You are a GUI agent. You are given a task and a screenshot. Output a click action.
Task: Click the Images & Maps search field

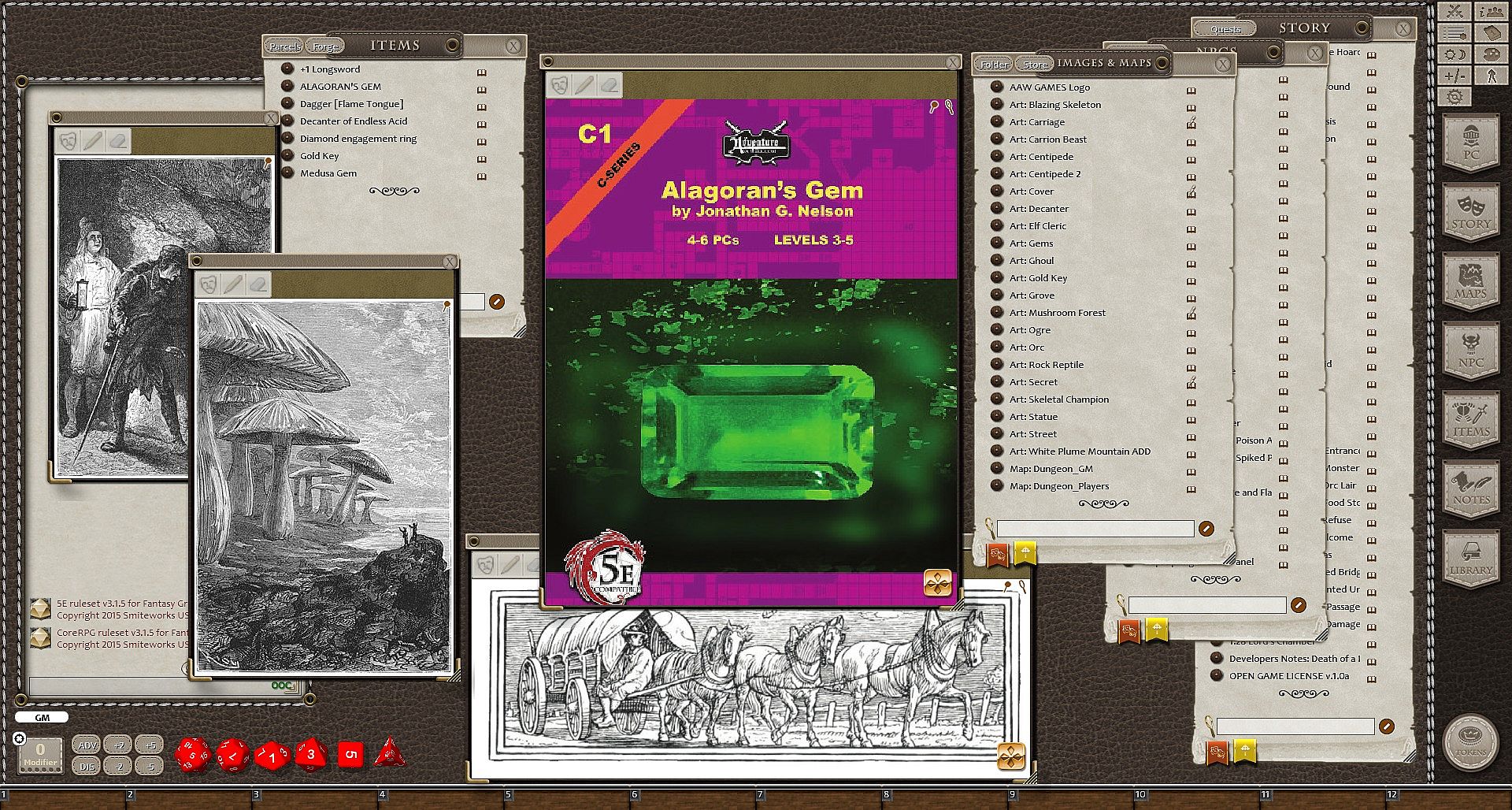point(1095,529)
